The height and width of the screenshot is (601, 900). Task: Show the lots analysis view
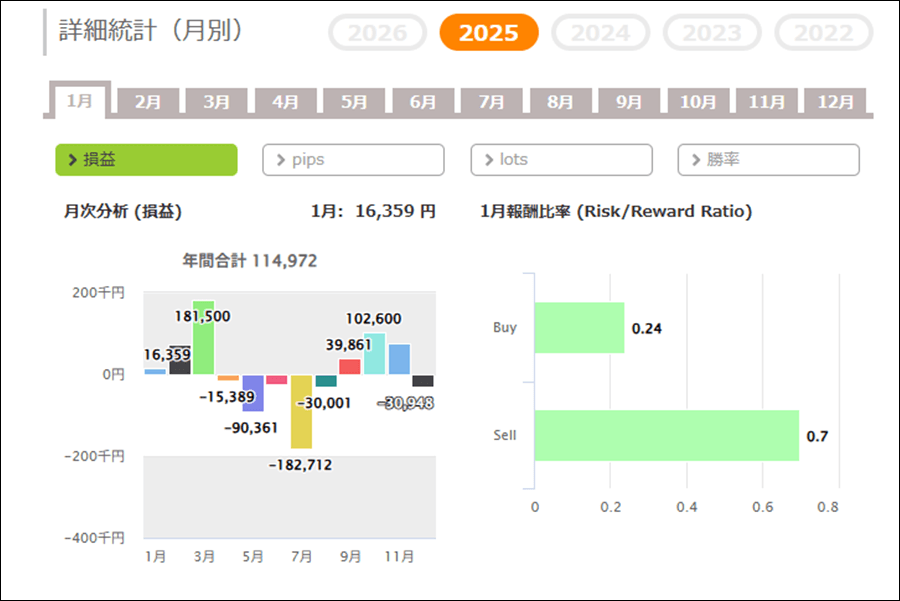pyautogui.click(x=561, y=160)
